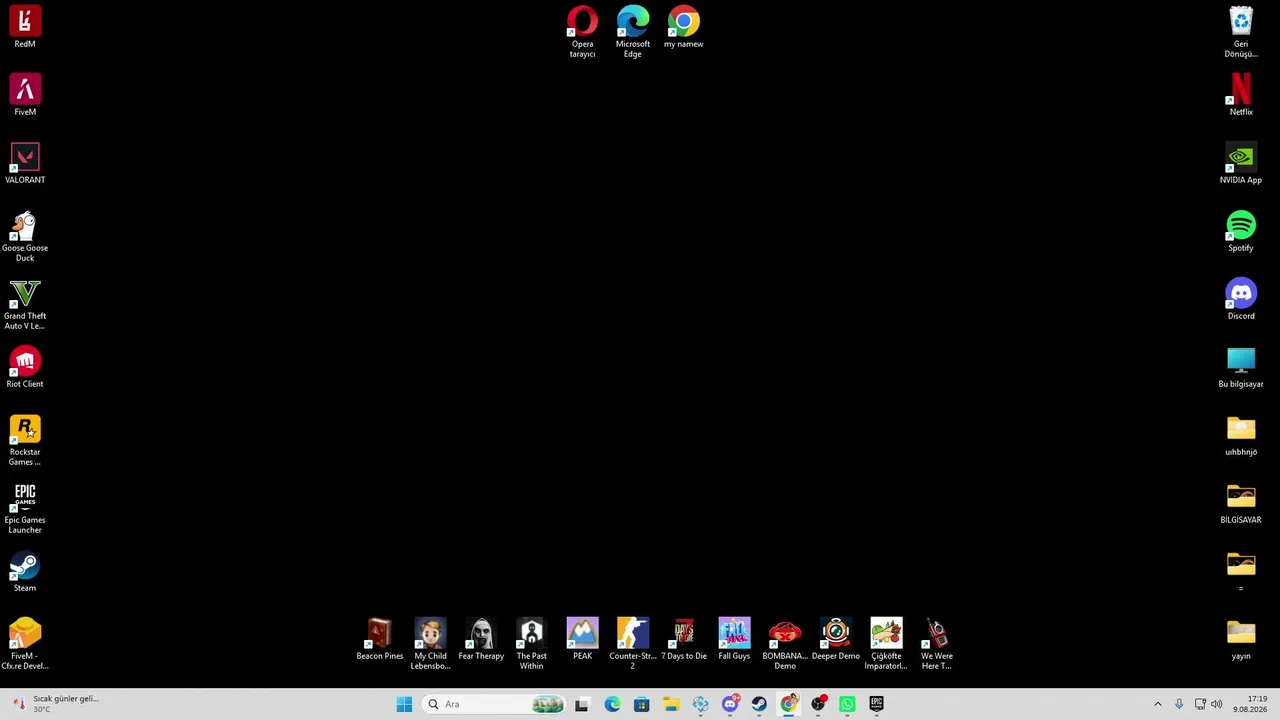Select the Deeper Demo shortcut
Image resolution: width=1280 pixels, height=720 pixels.
pos(836,639)
